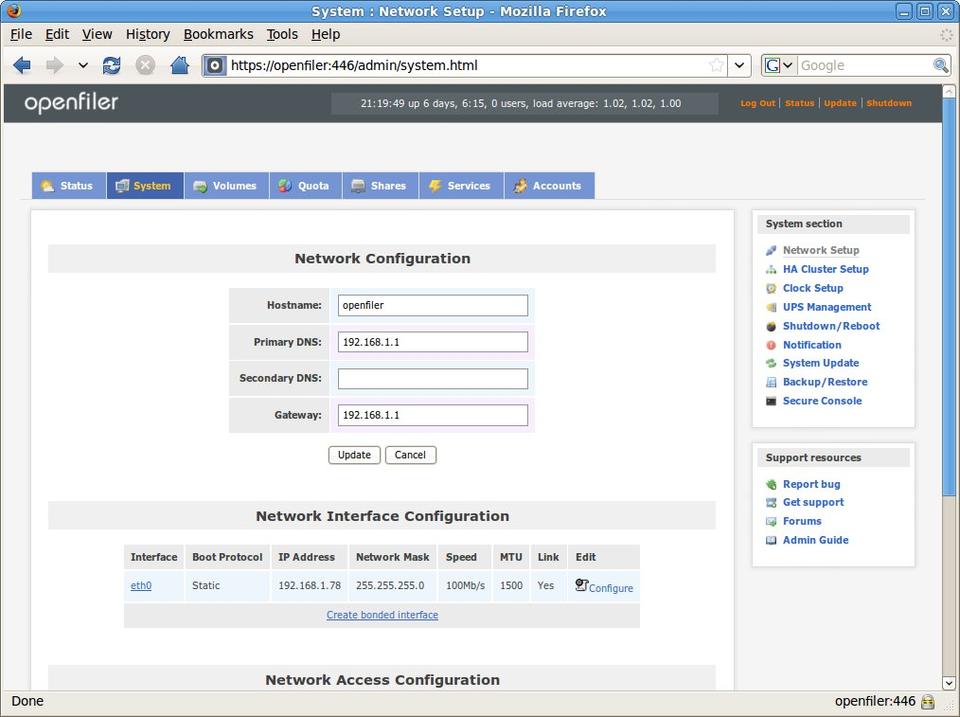Open the HA Cluster Setup link
The height and width of the screenshot is (717, 960).
point(825,269)
